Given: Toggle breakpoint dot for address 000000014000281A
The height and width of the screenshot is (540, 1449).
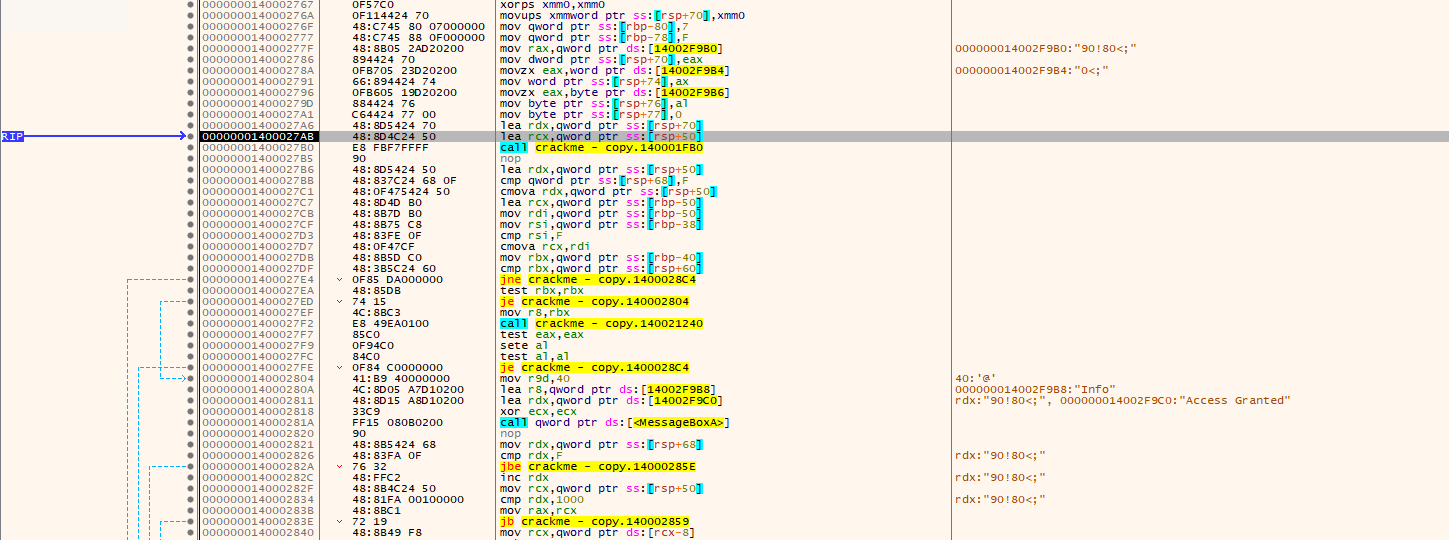Looking at the screenshot, I should coord(190,422).
